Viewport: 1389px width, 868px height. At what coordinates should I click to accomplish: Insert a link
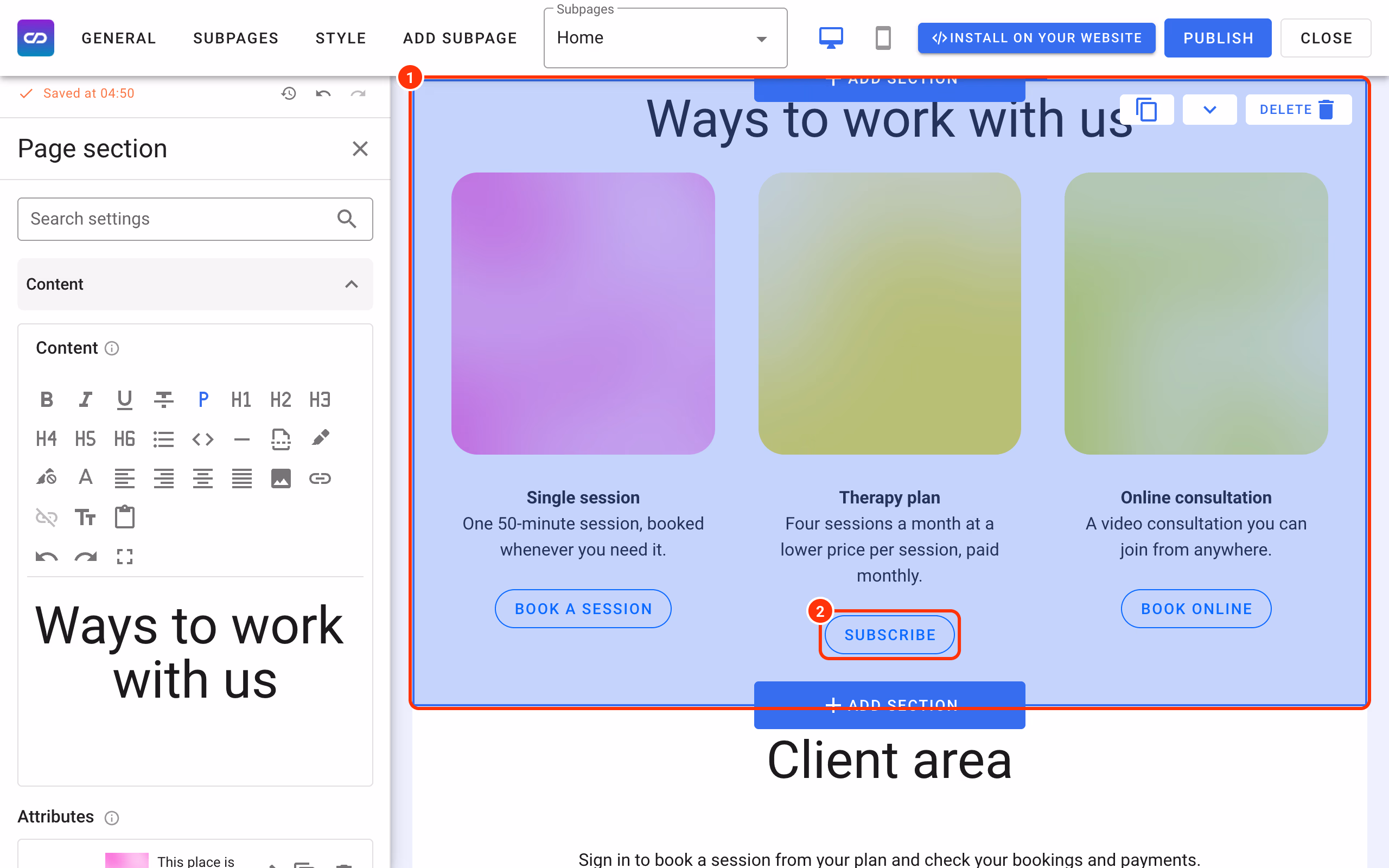pos(320,478)
